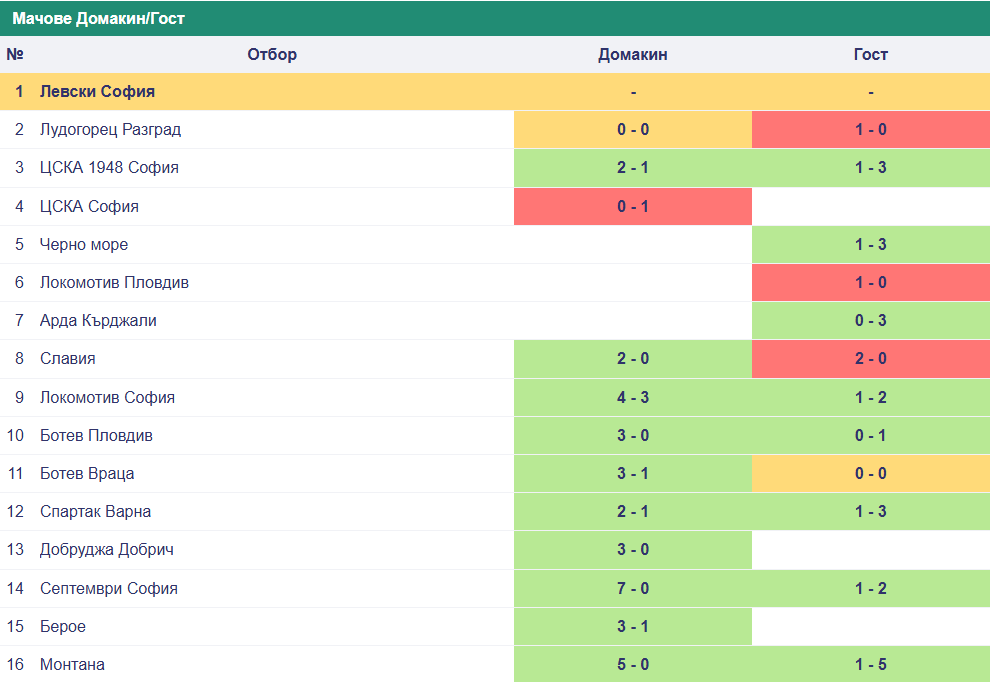The image size is (990, 682).
Task: Click the Отбор column header
Action: point(272,54)
